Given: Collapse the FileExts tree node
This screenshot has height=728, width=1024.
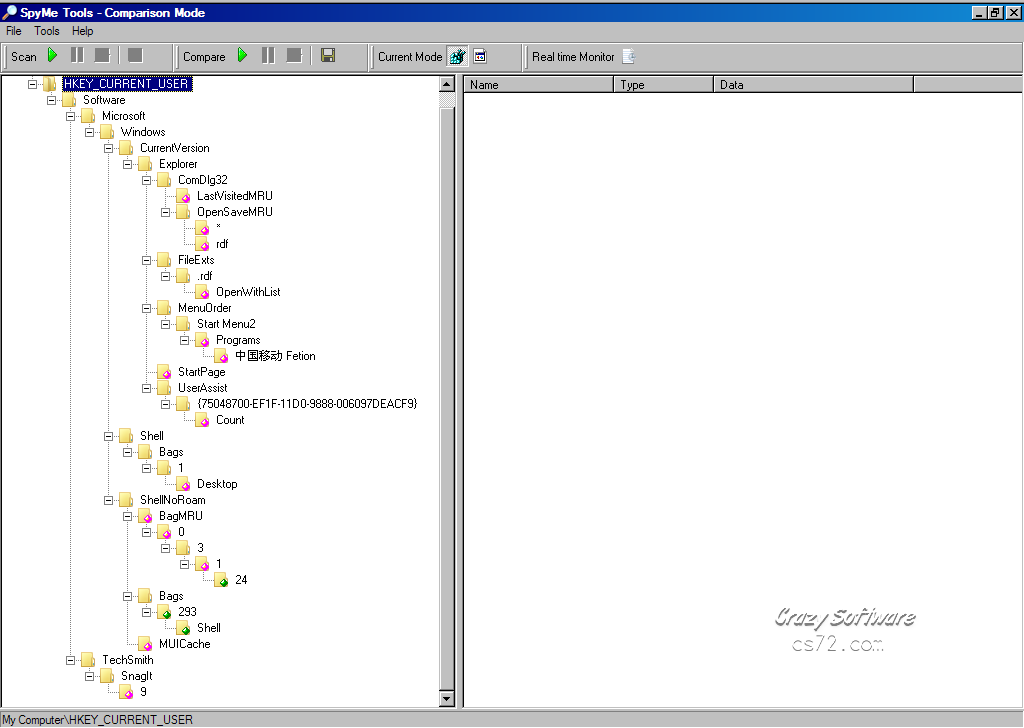Looking at the screenshot, I should point(146,260).
